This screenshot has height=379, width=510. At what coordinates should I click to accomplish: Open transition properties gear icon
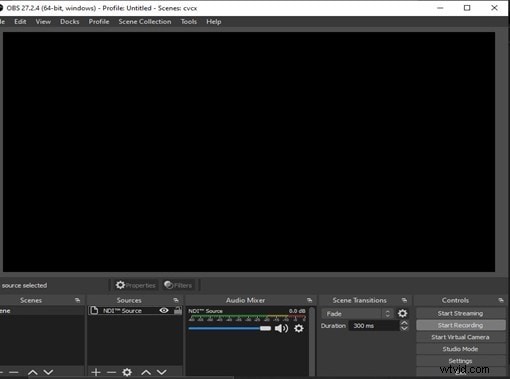click(x=402, y=314)
